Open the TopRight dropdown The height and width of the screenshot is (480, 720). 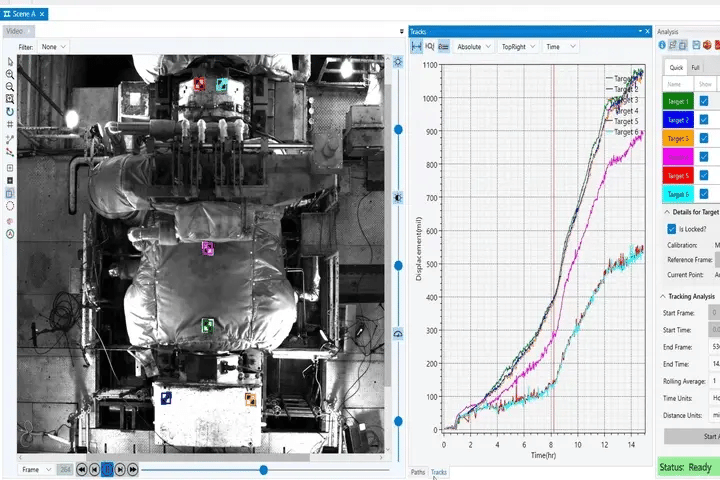tap(518, 46)
